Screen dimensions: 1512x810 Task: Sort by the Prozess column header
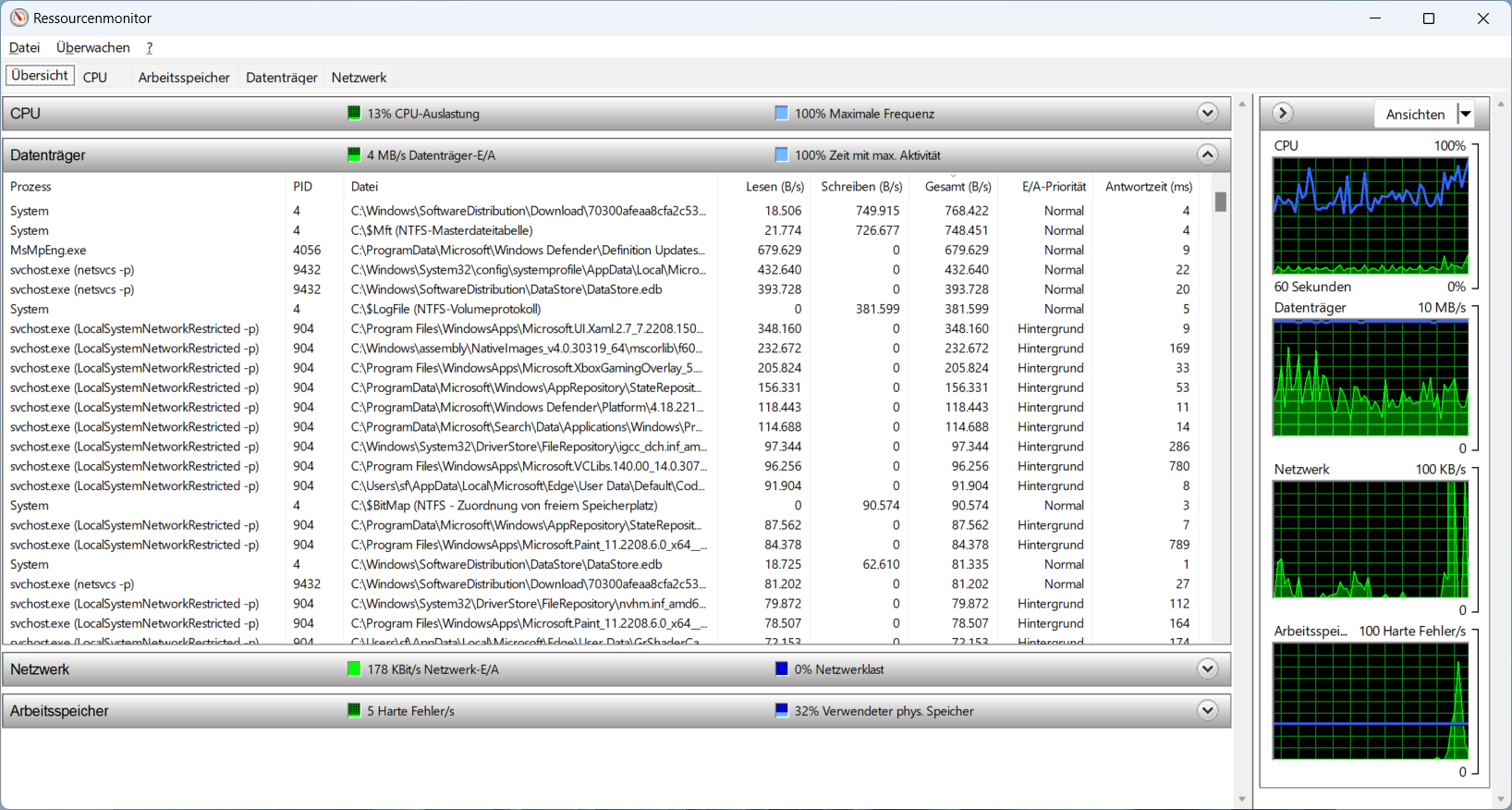(x=144, y=187)
